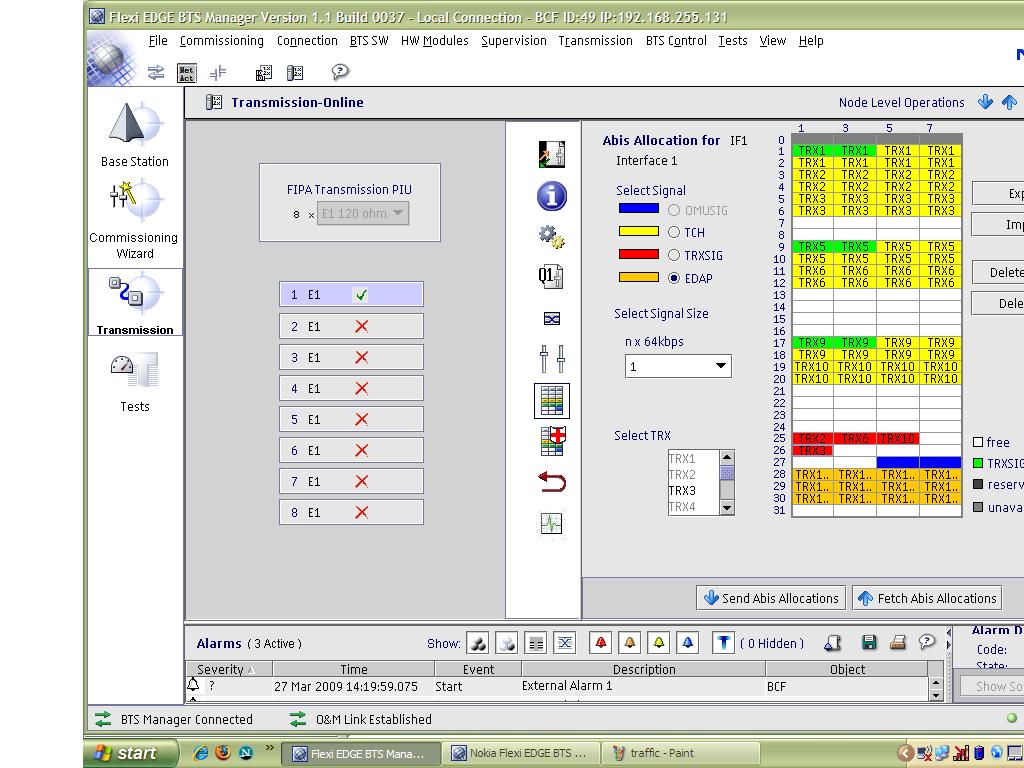
Task: Click Fetch Abis Allocations button
Action: point(927,598)
